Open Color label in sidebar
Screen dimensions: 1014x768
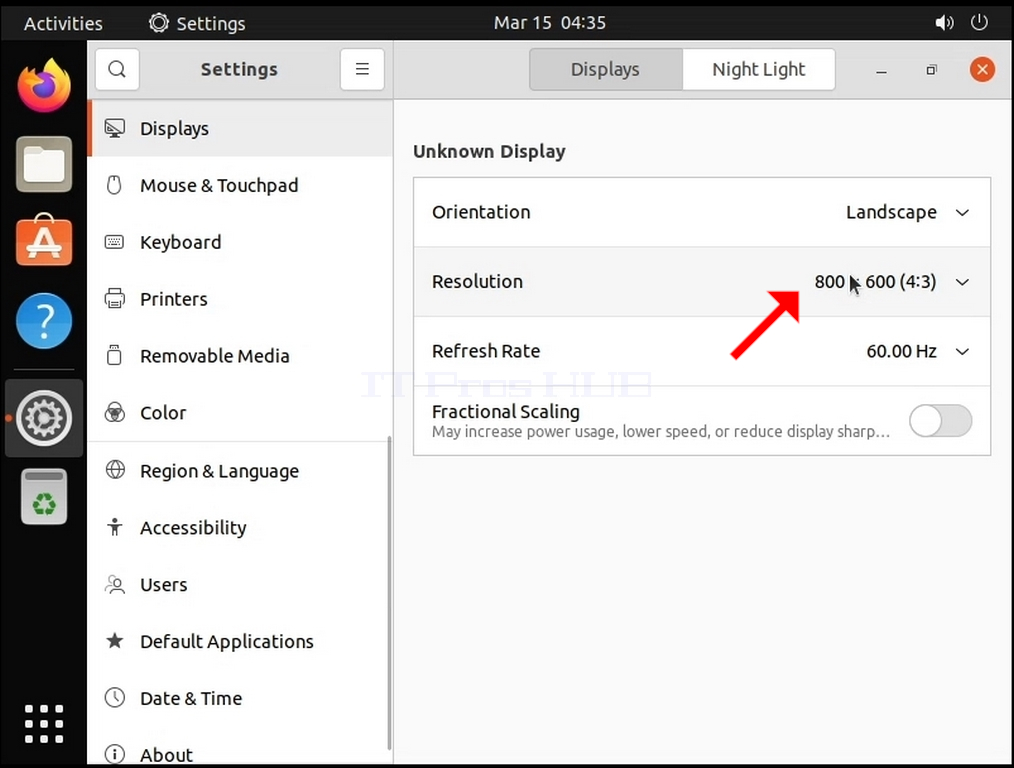point(163,413)
